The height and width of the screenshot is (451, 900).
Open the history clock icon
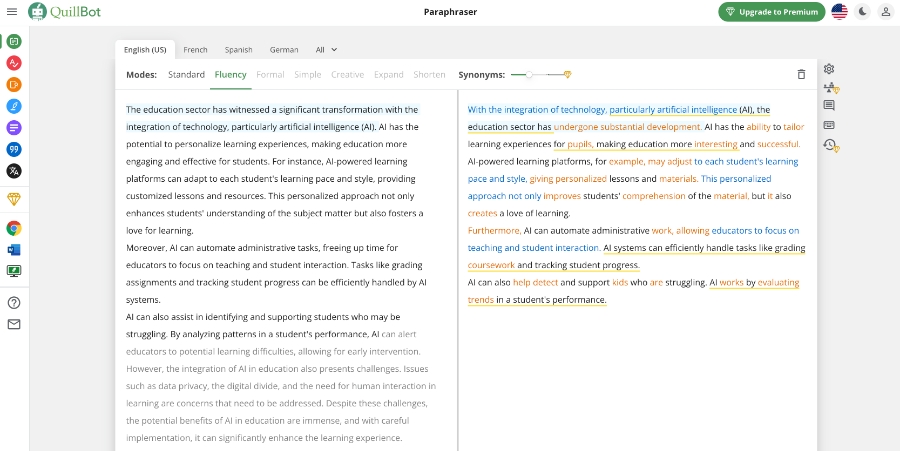(x=830, y=145)
